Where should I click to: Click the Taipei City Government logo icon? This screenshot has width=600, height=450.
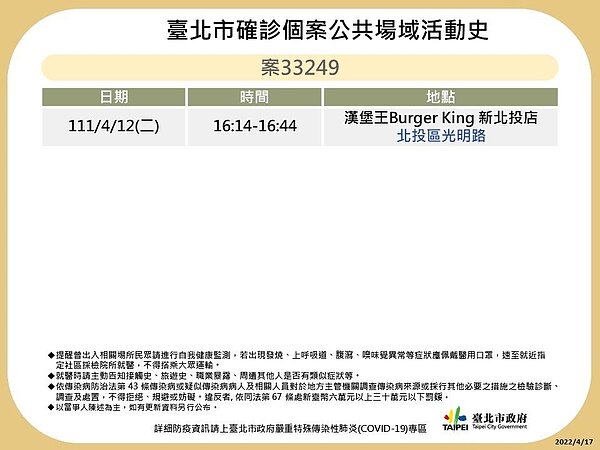click(455, 419)
